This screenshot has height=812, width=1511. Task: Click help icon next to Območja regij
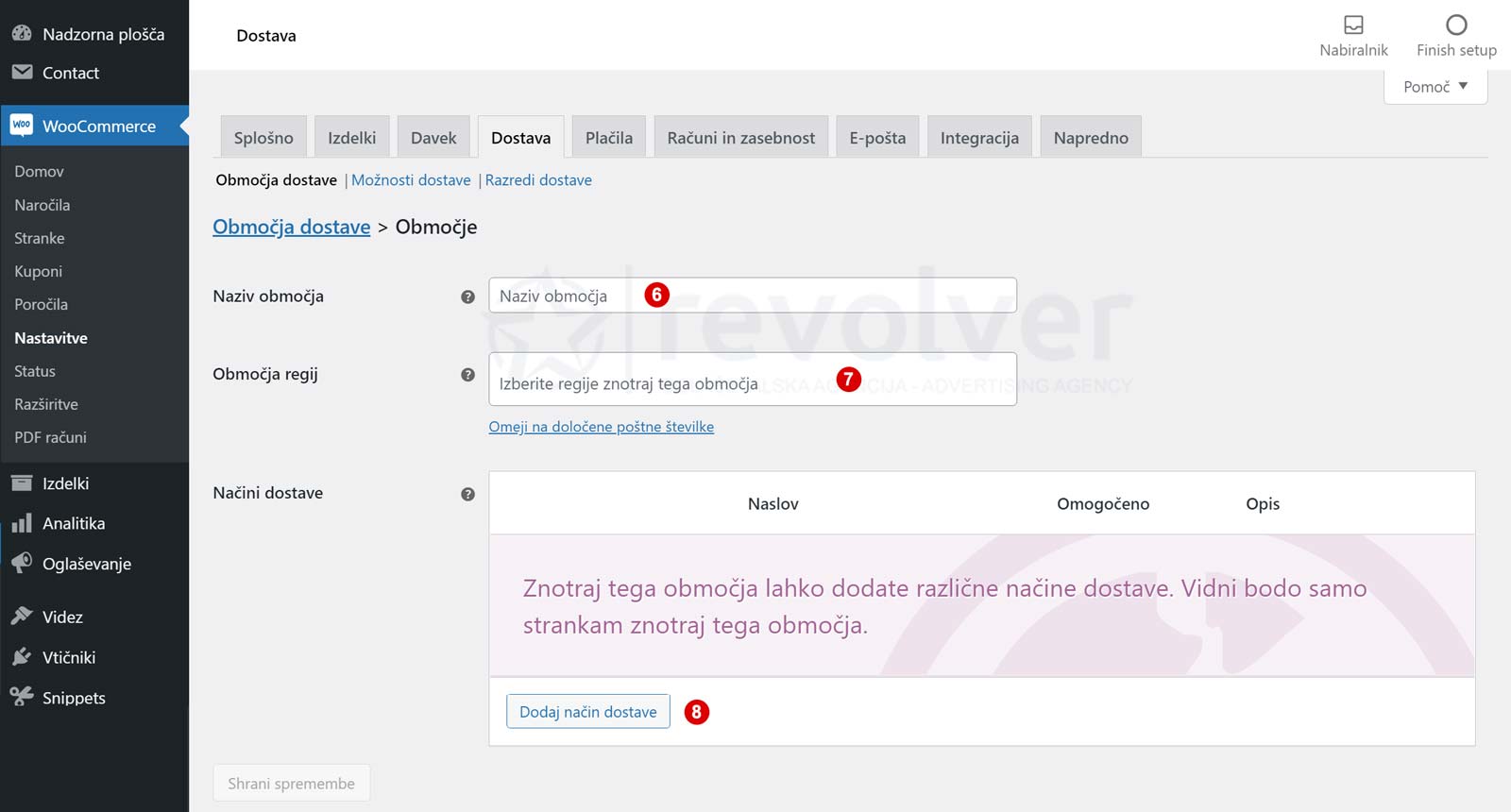(x=467, y=375)
